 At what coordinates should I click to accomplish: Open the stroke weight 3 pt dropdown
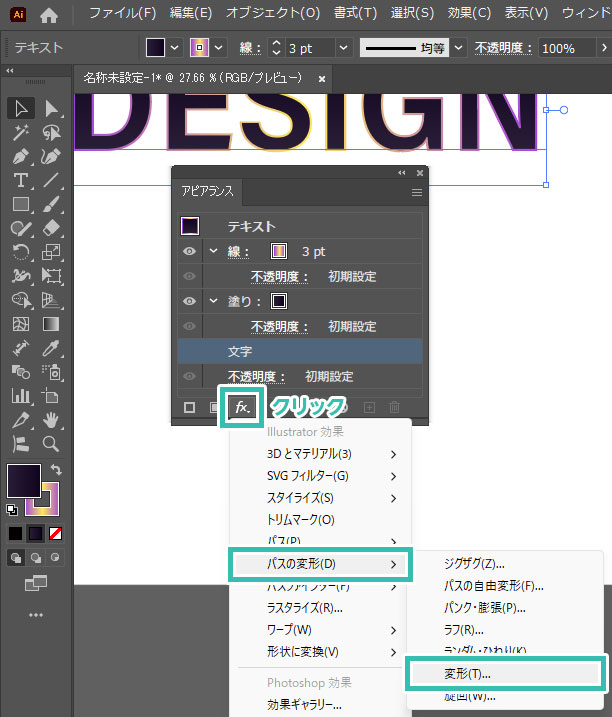tap(343, 48)
